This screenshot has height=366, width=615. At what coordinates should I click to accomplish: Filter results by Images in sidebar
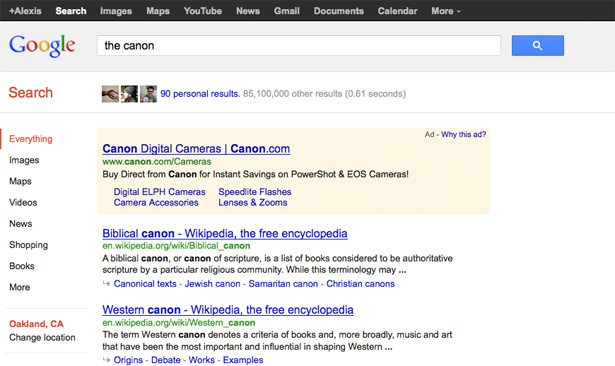click(24, 160)
